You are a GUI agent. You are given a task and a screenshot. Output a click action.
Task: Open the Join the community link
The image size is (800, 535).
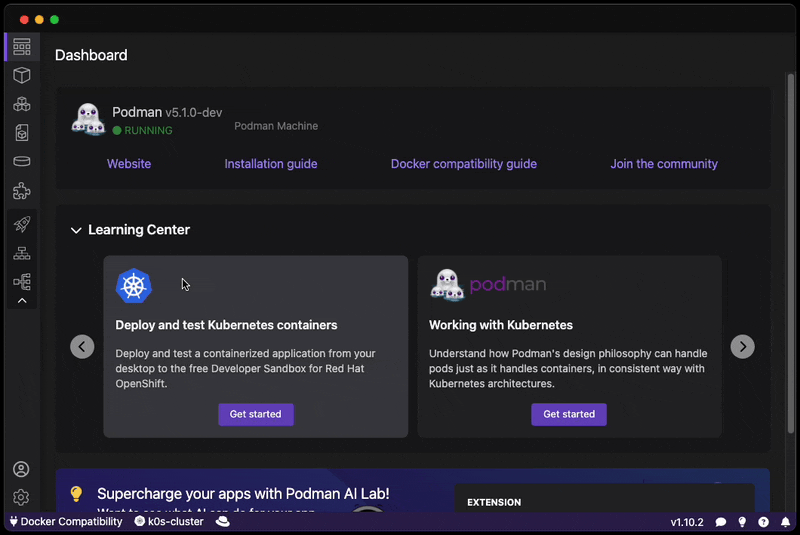point(664,164)
